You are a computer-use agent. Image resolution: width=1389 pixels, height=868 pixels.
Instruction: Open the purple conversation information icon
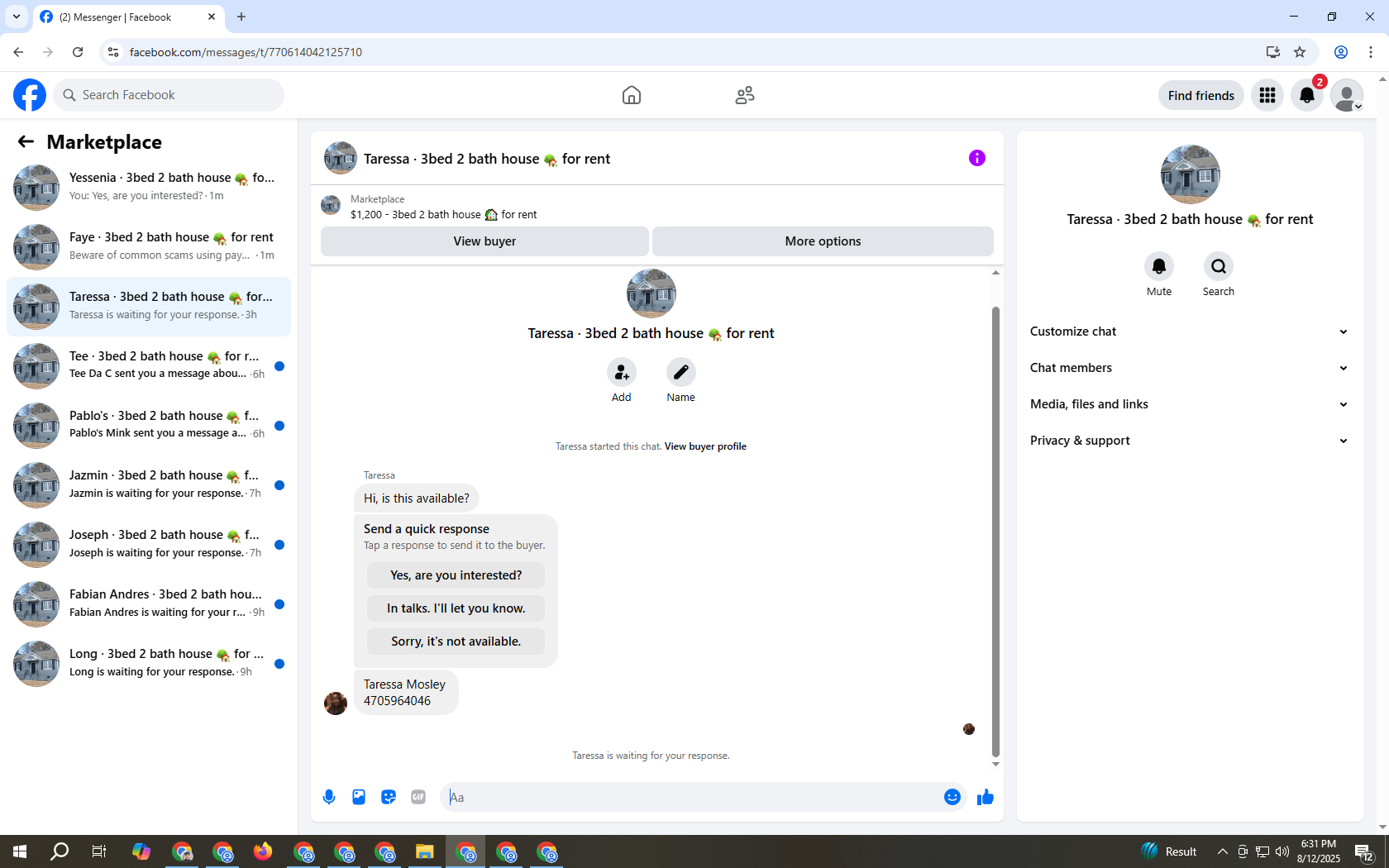(x=977, y=158)
